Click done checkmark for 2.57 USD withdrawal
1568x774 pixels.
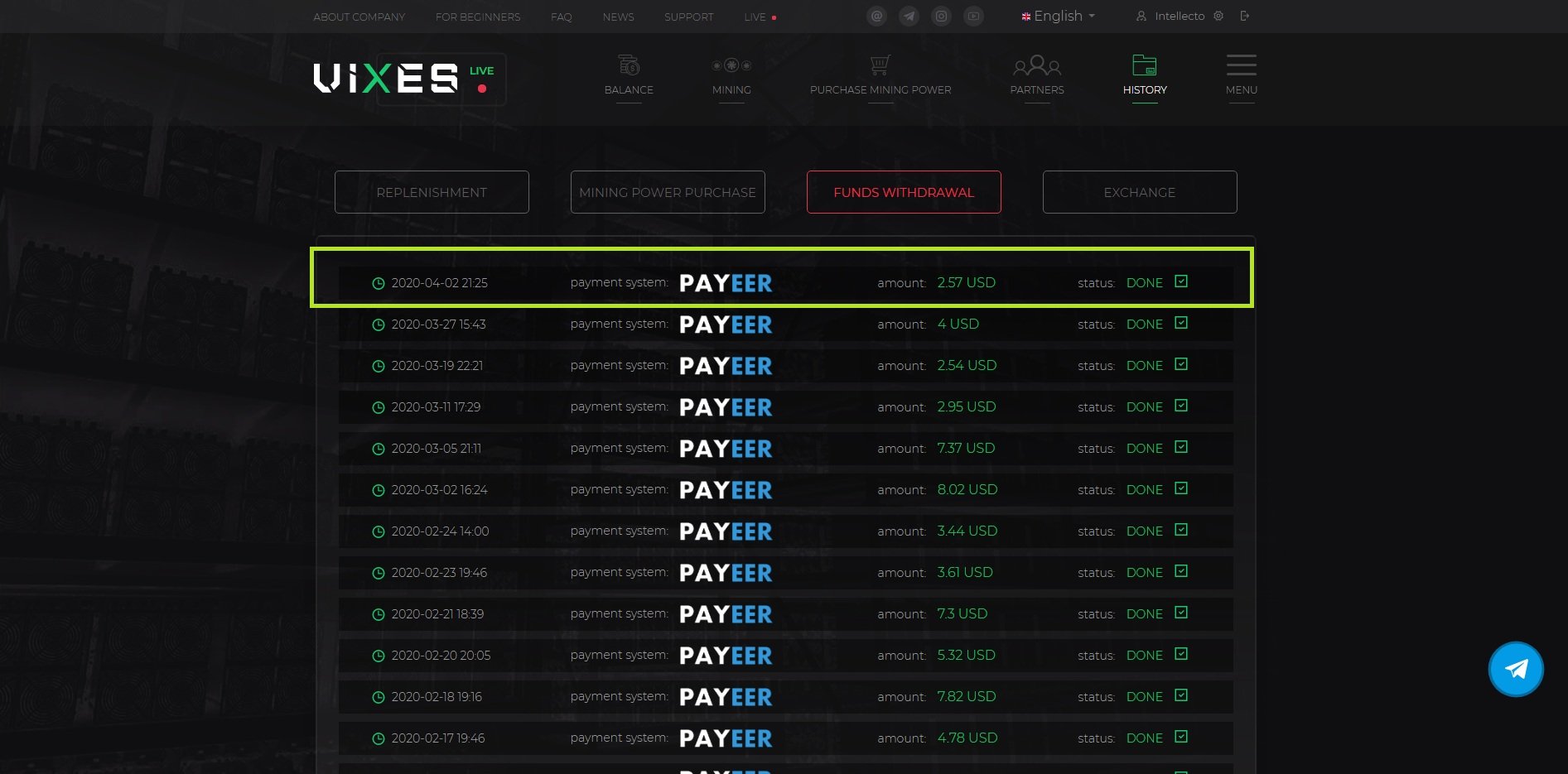[1181, 281]
